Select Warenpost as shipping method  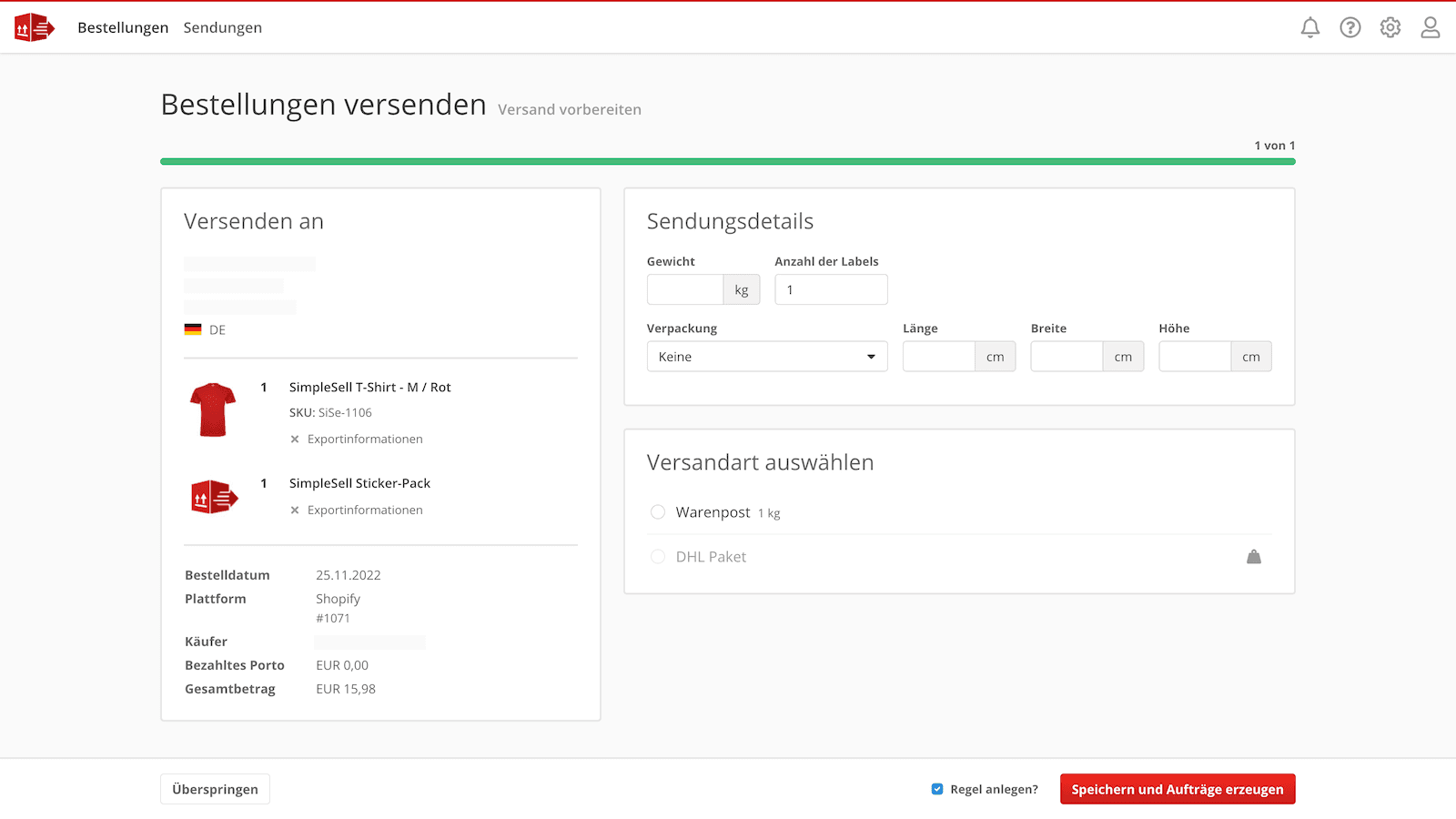click(x=658, y=512)
